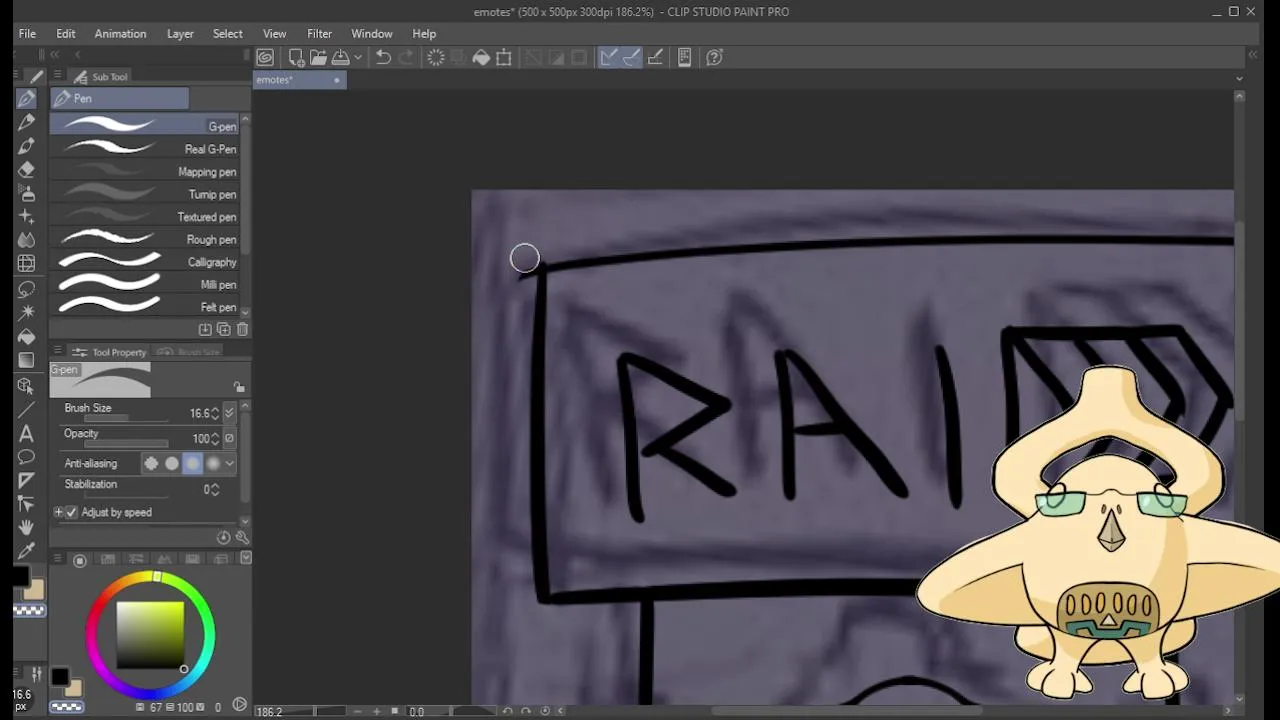
Task: Choose the Calligraphy sub tool
Action: coord(146,262)
